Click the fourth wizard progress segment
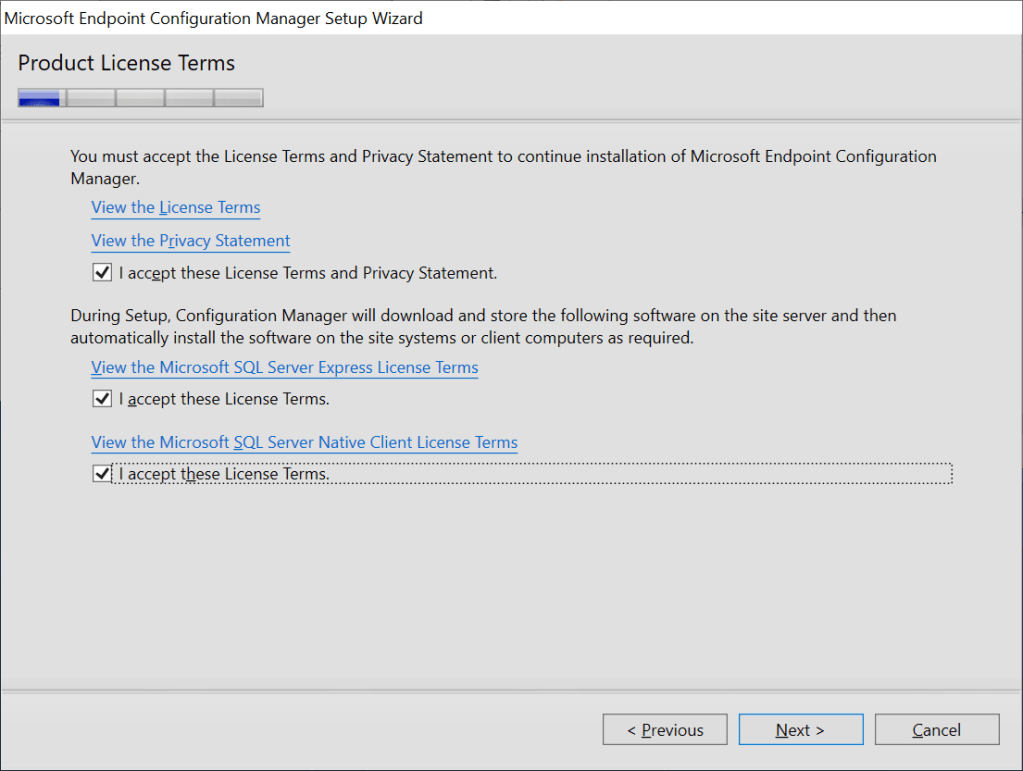The image size is (1023, 771). point(189,98)
